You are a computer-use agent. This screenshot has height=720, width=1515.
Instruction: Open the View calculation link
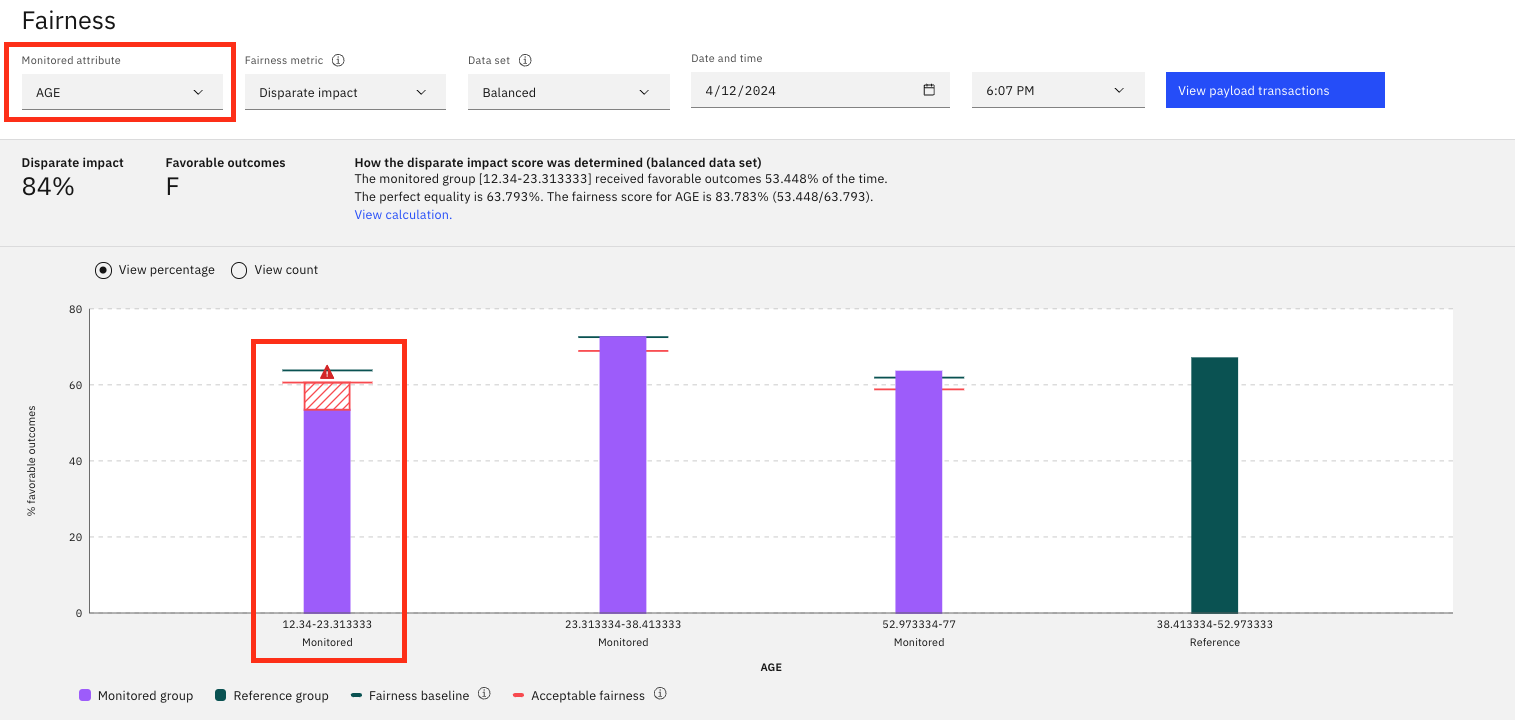pos(403,215)
